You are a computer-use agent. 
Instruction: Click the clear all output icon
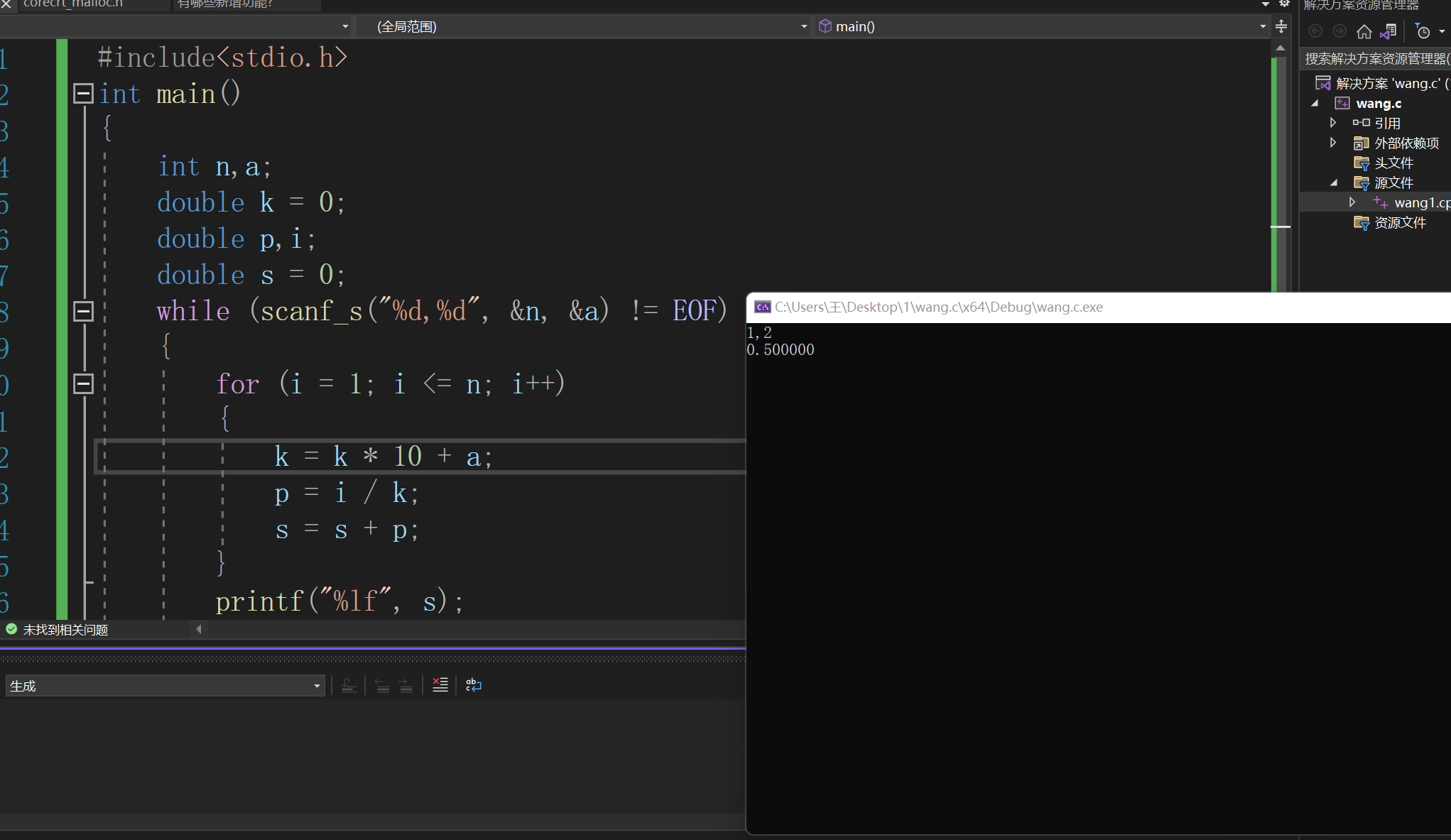click(x=440, y=685)
